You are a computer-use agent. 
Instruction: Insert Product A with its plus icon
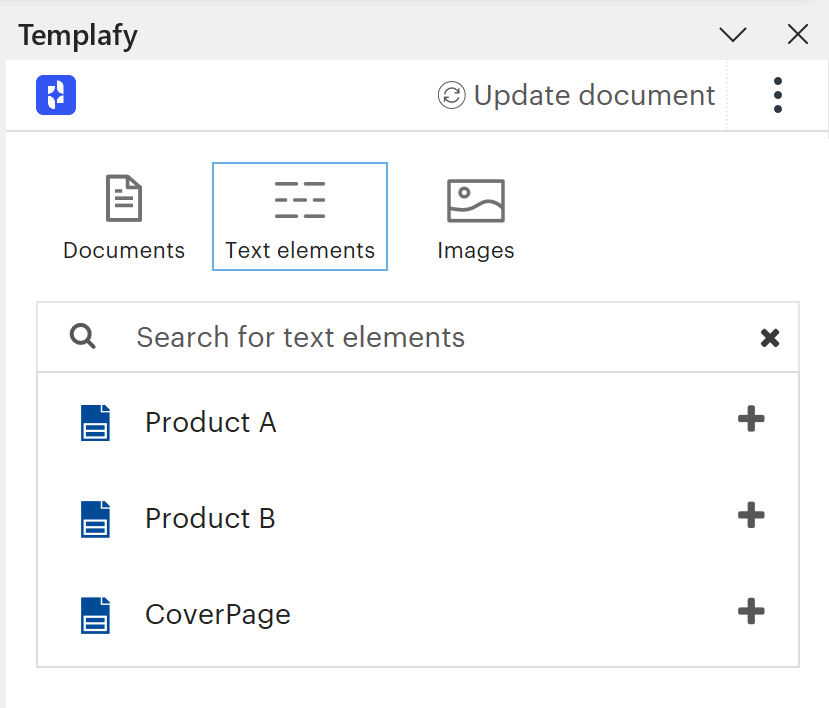[751, 419]
